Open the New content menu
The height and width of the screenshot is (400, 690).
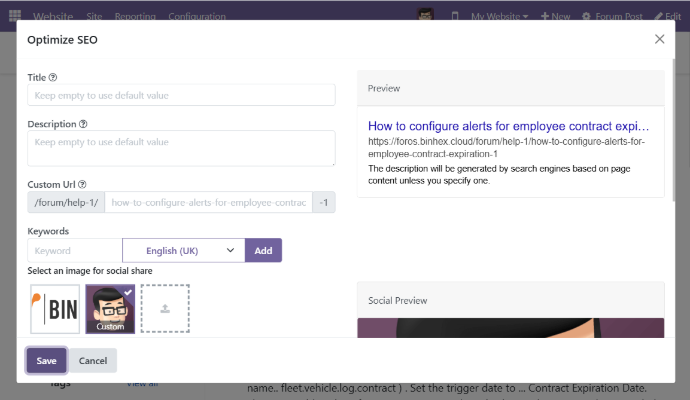point(556,17)
